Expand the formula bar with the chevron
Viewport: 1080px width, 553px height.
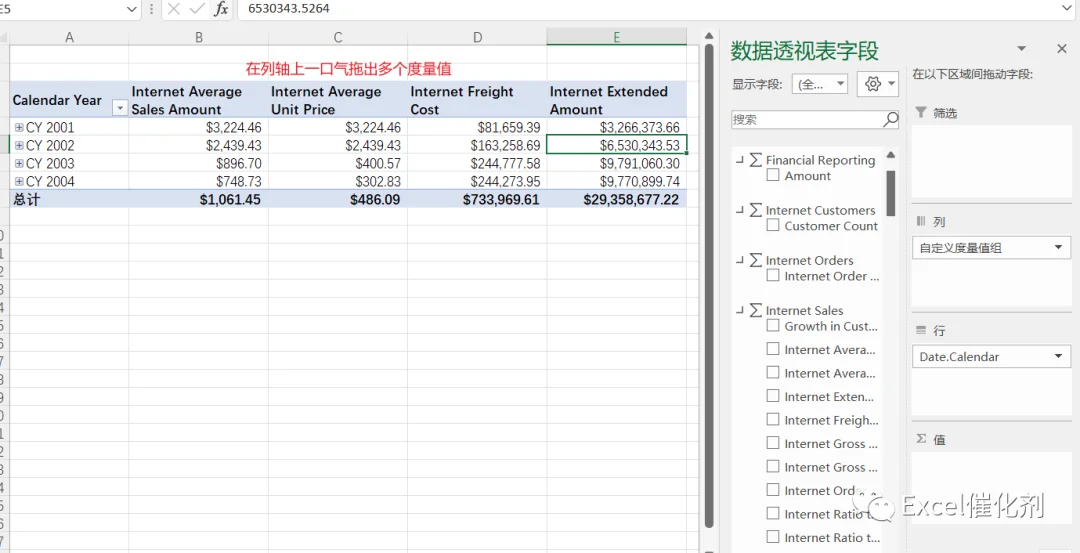pos(1068,8)
